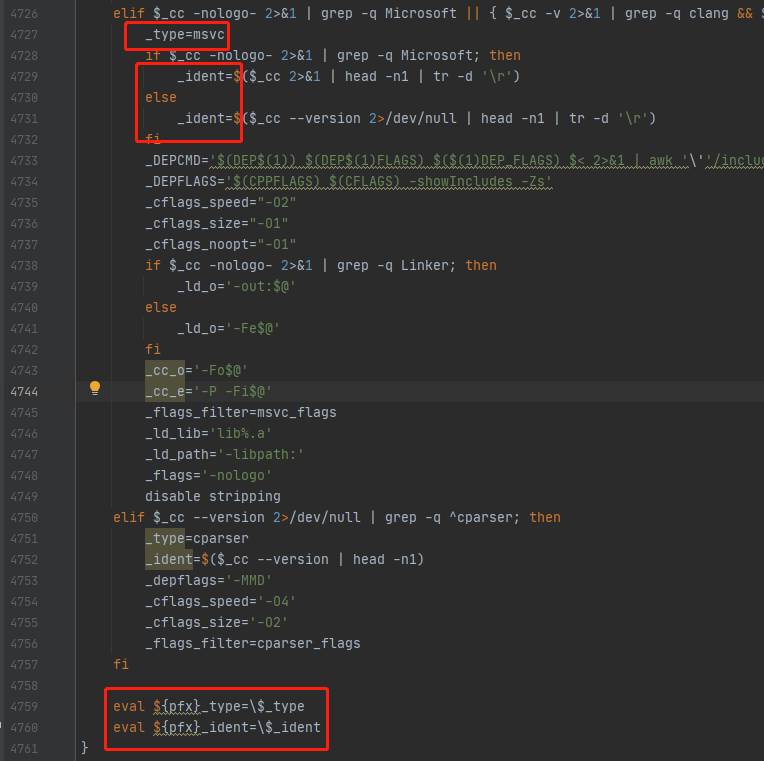Click the 'fi' keyword on line 4757
The image size is (764, 761).
click(x=121, y=665)
